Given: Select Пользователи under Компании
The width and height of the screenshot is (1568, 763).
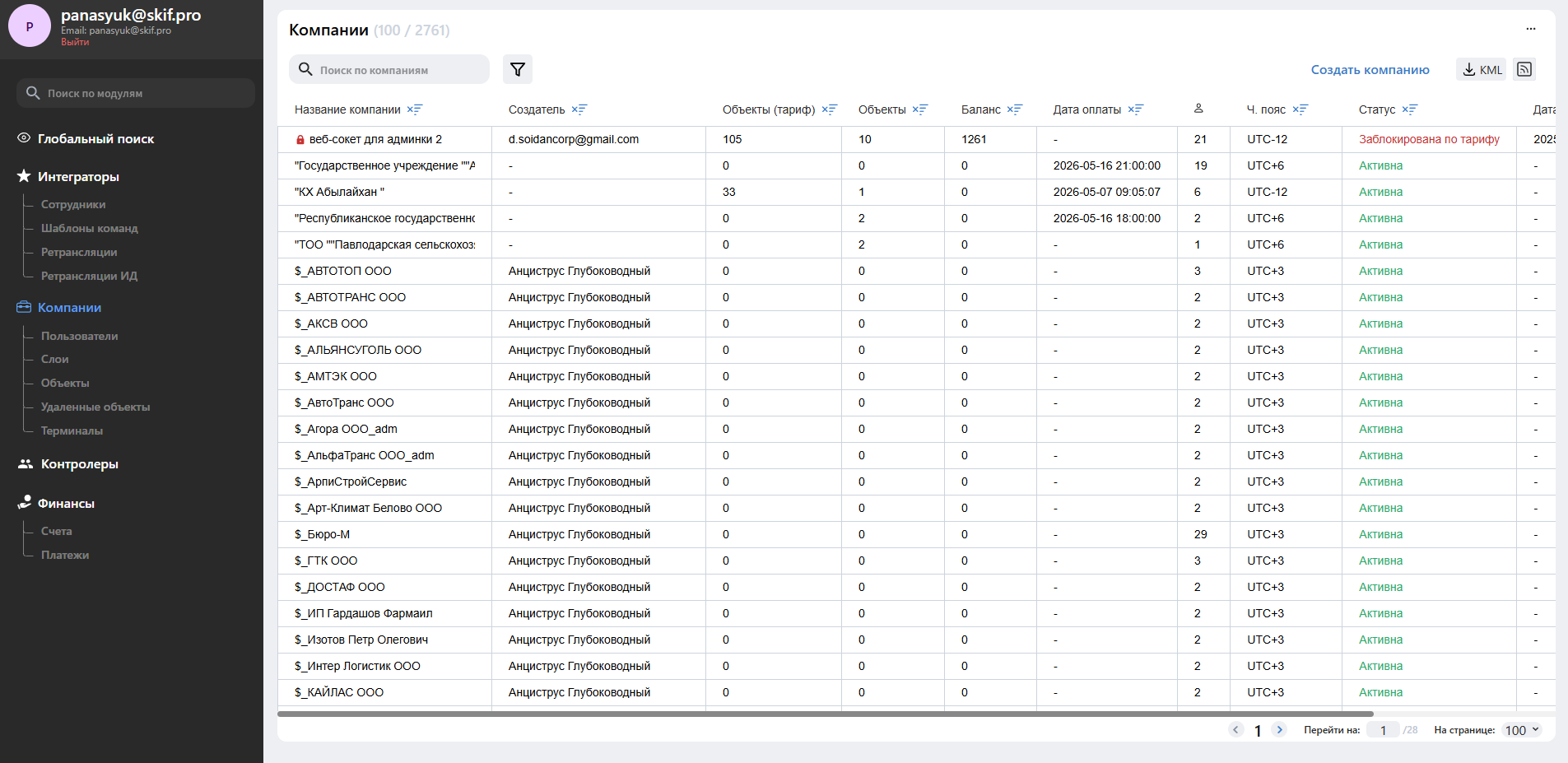Looking at the screenshot, I should [x=80, y=336].
